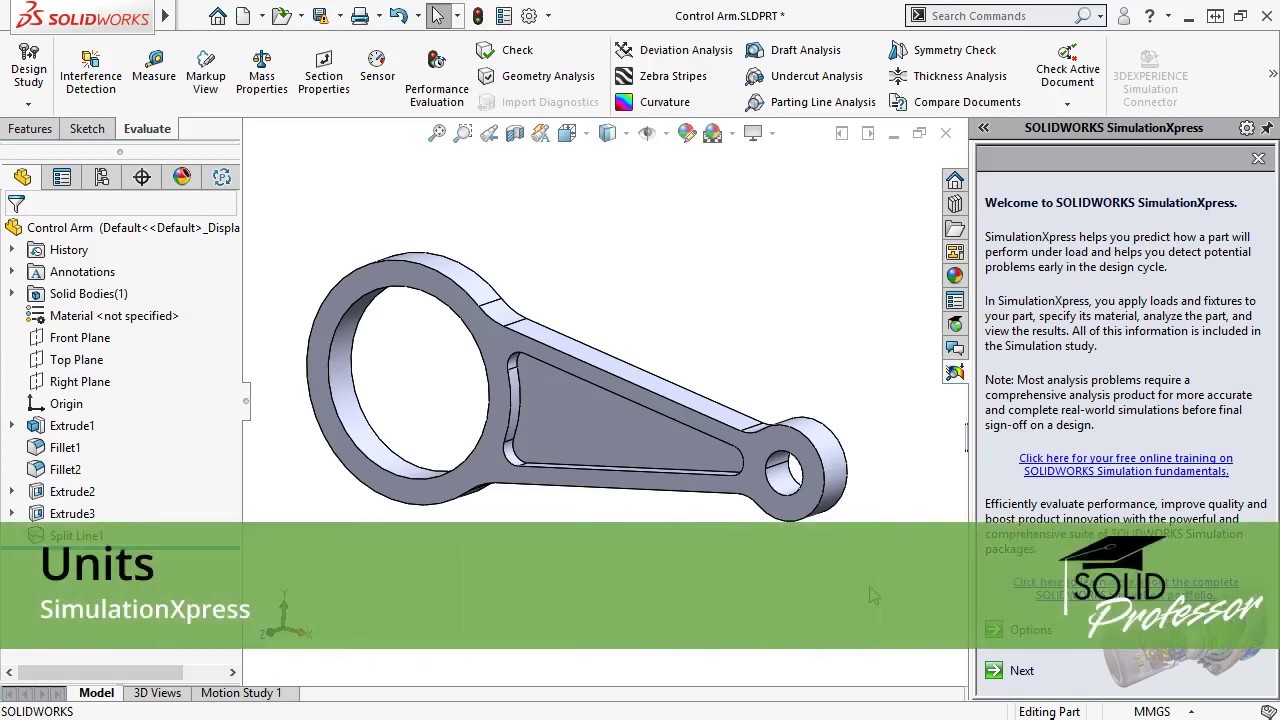Select the Right Plane
The height and width of the screenshot is (720, 1280).
tap(69, 382)
